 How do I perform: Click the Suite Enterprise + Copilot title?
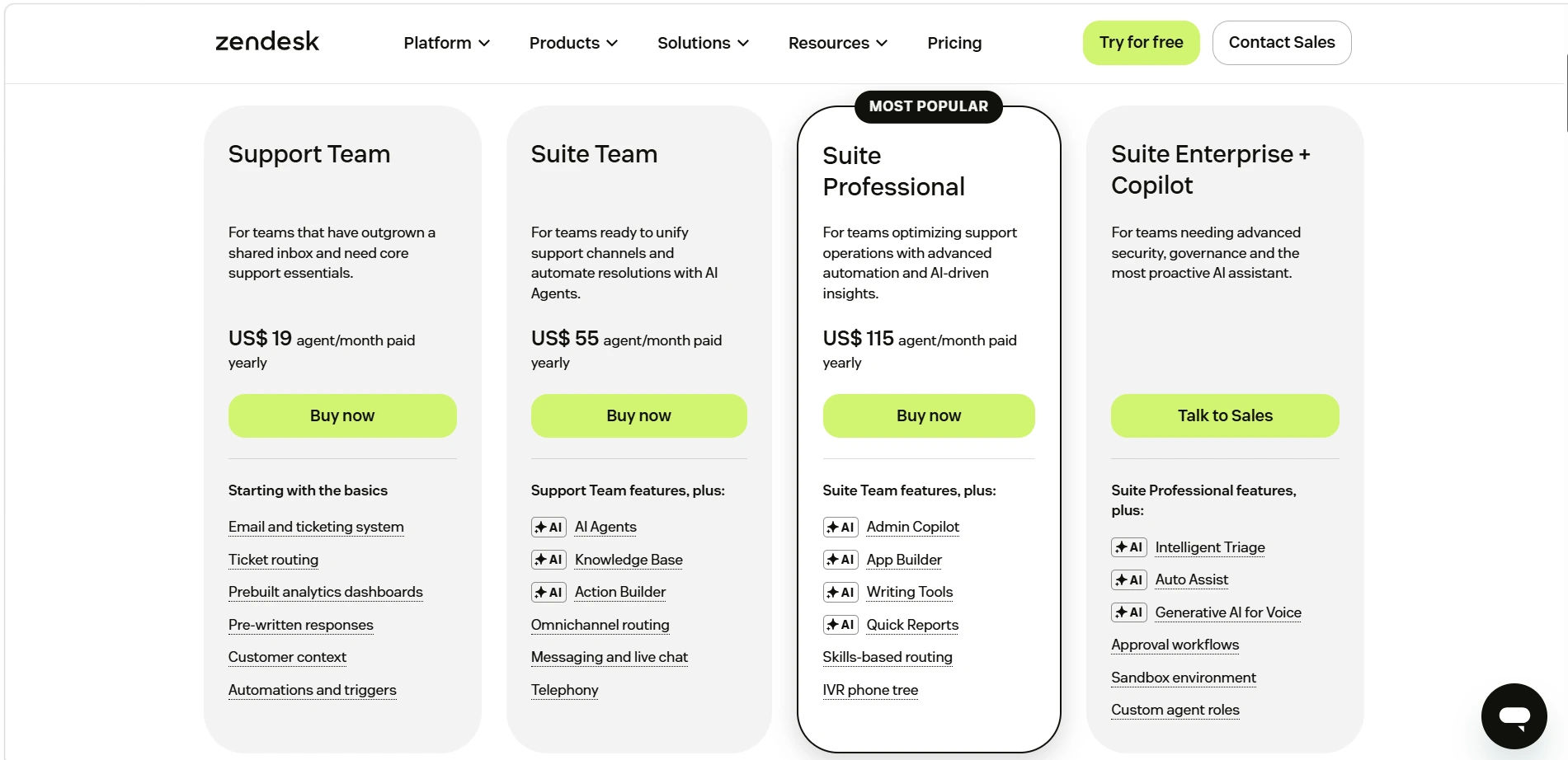1210,170
